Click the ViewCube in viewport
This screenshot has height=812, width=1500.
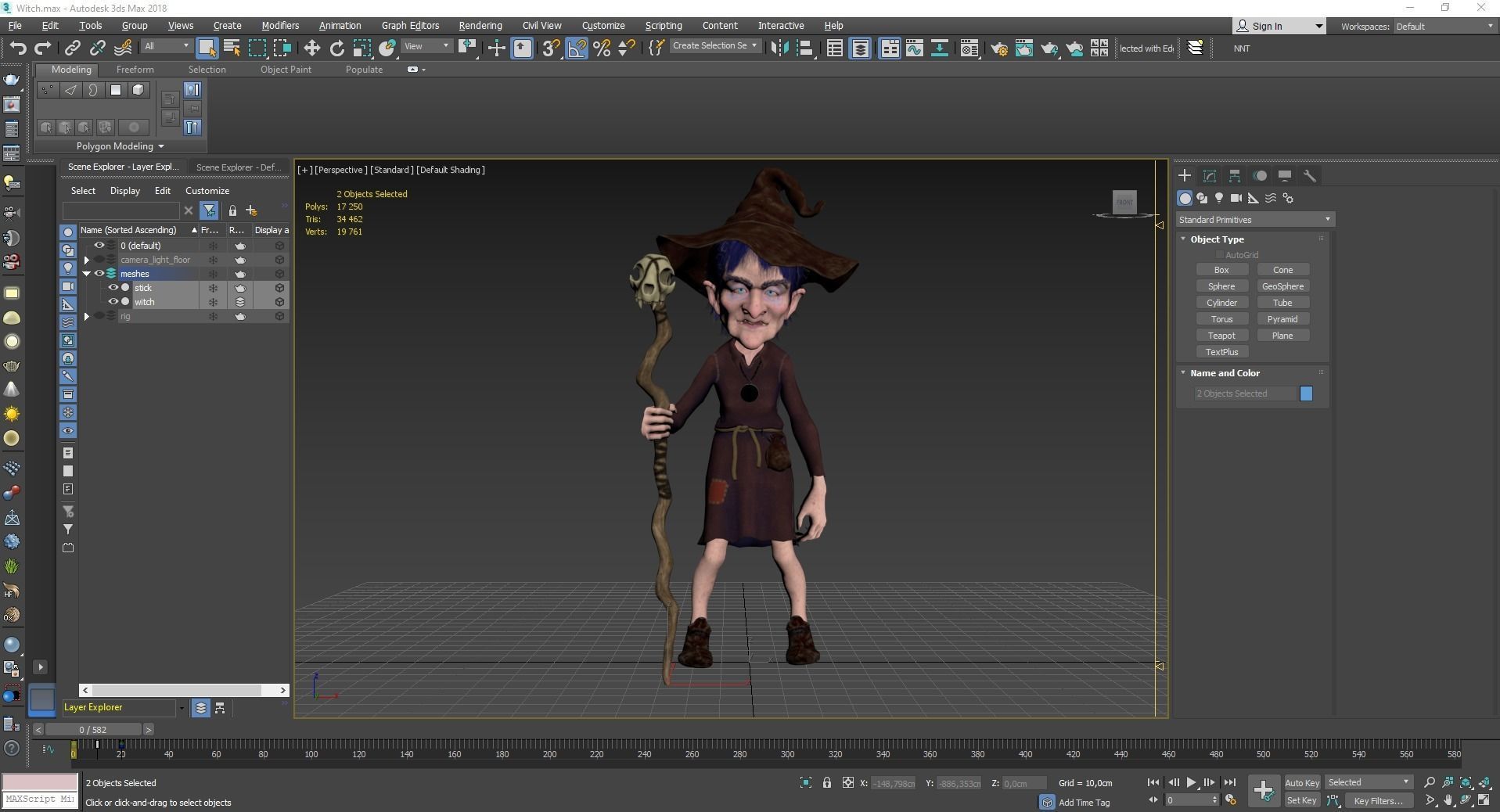(1124, 203)
